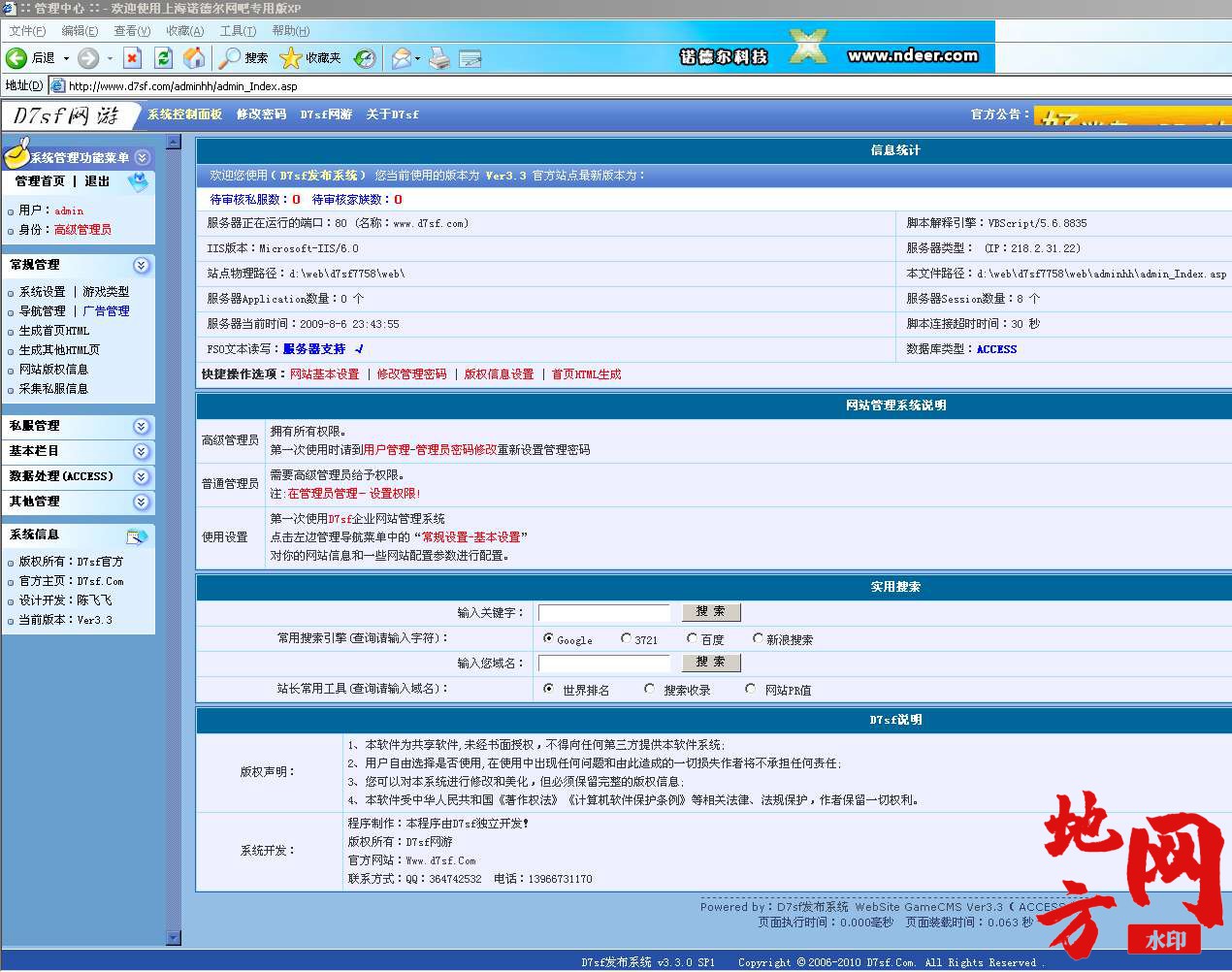1232x972 pixels.
Task: Click the 修改管理密码 quick link
Action: (412, 373)
